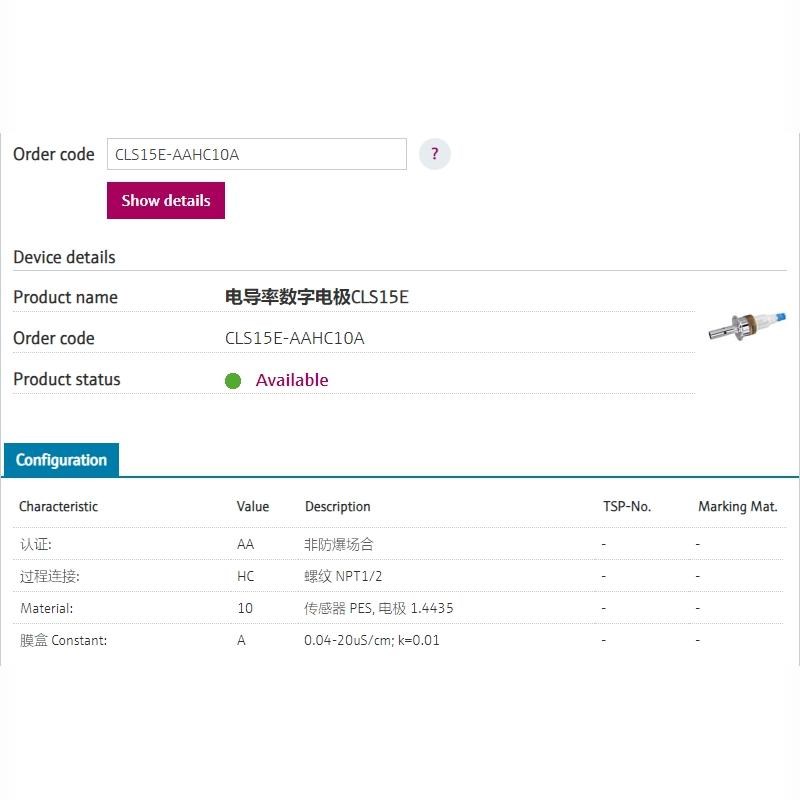Screen dimensions: 800x800
Task: Click the Device details section header
Action: coord(64,257)
